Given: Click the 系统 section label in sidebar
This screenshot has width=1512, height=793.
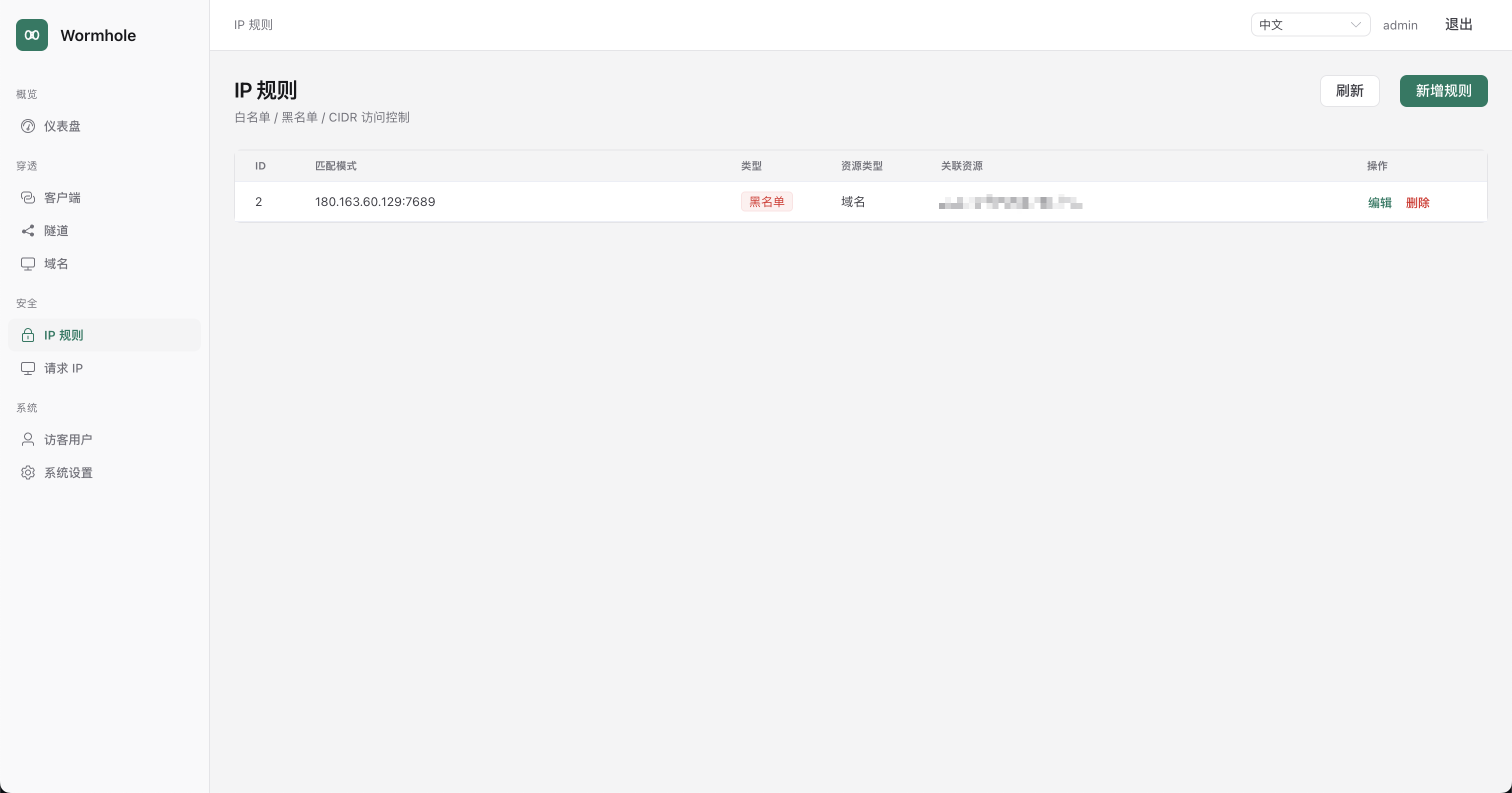Looking at the screenshot, I should pyautogui.click(x=26, y=407).
